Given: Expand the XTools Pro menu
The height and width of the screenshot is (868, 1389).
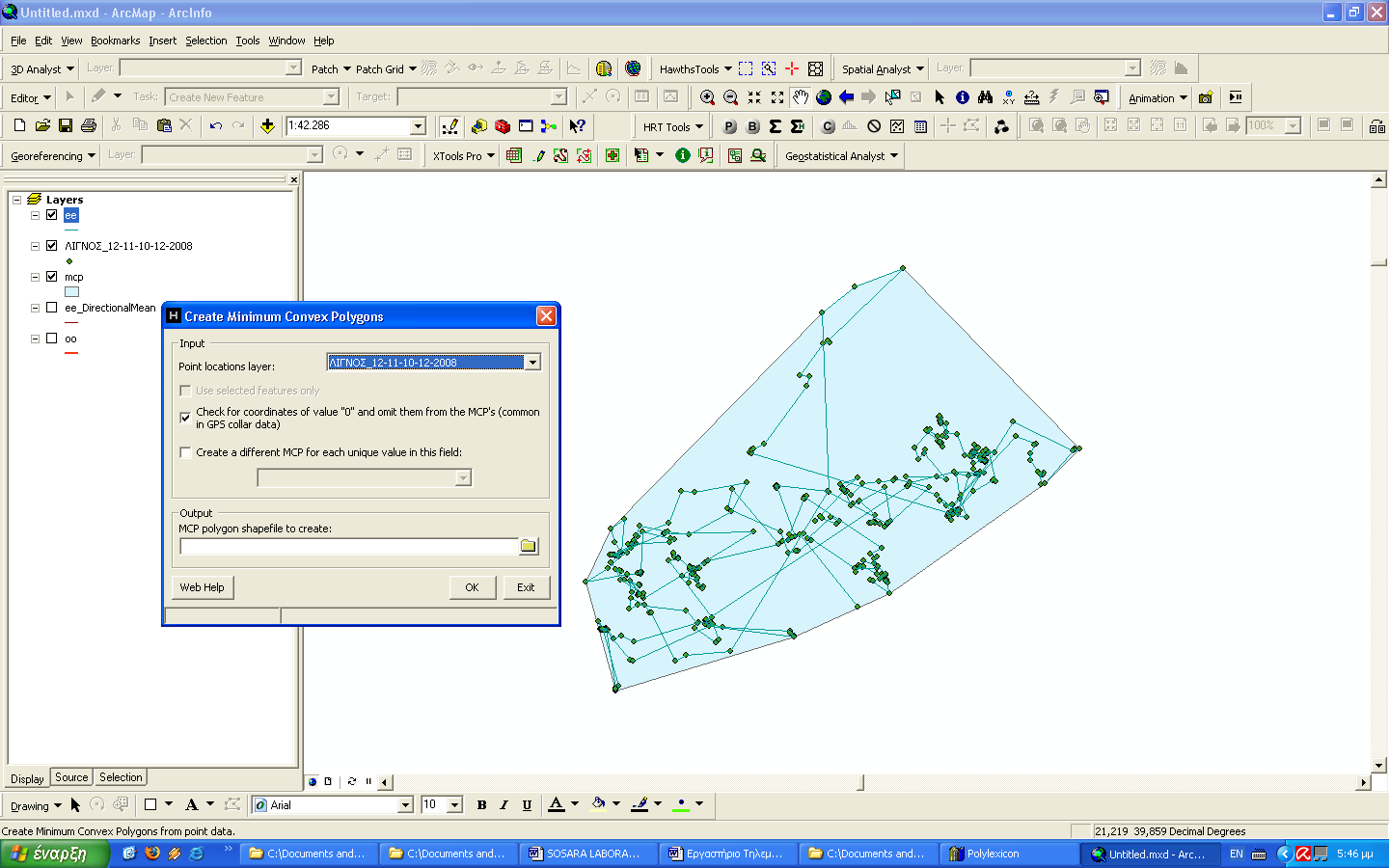Looking at the screenshot, I should tap(463, 155).
